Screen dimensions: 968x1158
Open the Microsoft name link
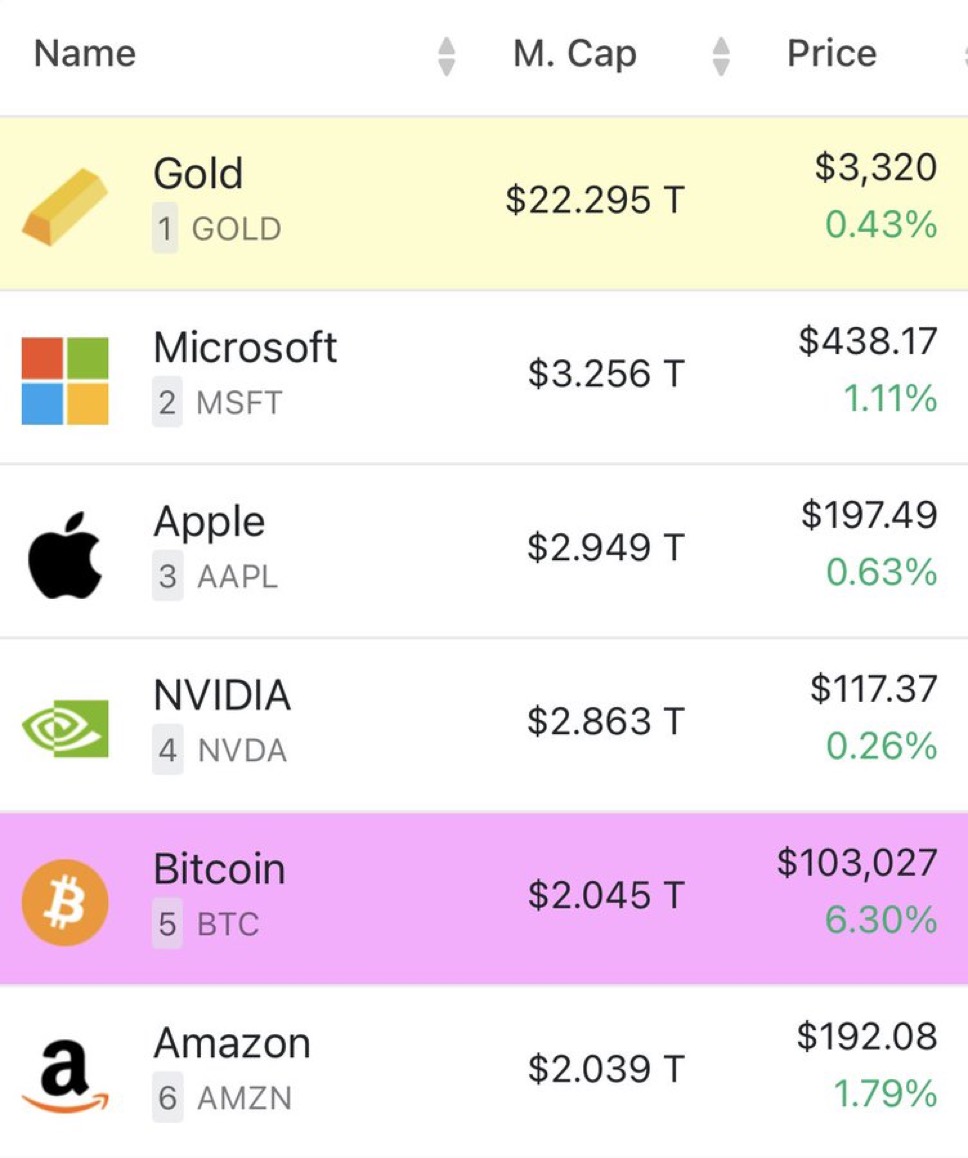245,346
